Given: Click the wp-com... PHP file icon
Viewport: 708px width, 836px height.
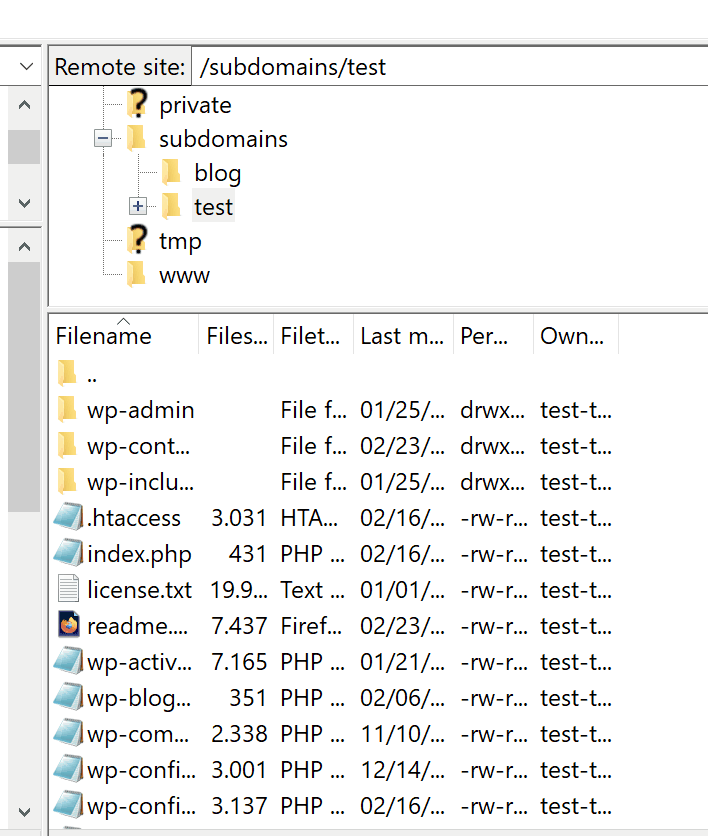Looking at the screenshot, I should (69, 733).
